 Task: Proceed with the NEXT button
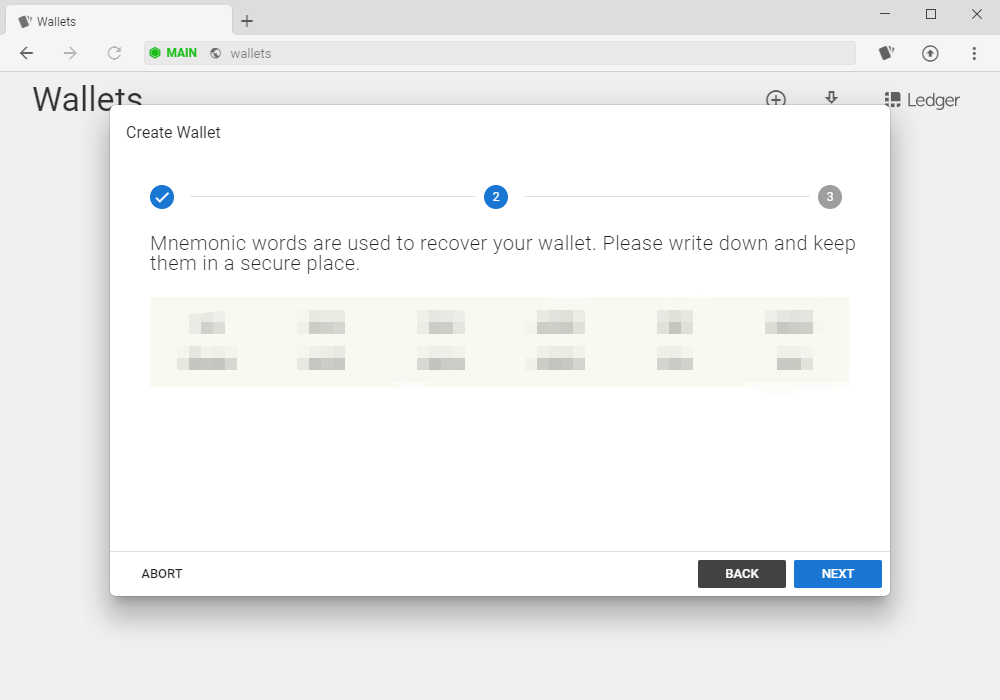pos(837,574)
